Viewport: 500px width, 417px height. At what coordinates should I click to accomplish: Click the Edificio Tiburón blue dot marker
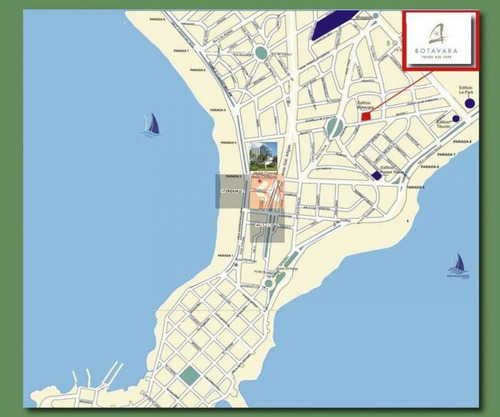click(x=456, y=118)
